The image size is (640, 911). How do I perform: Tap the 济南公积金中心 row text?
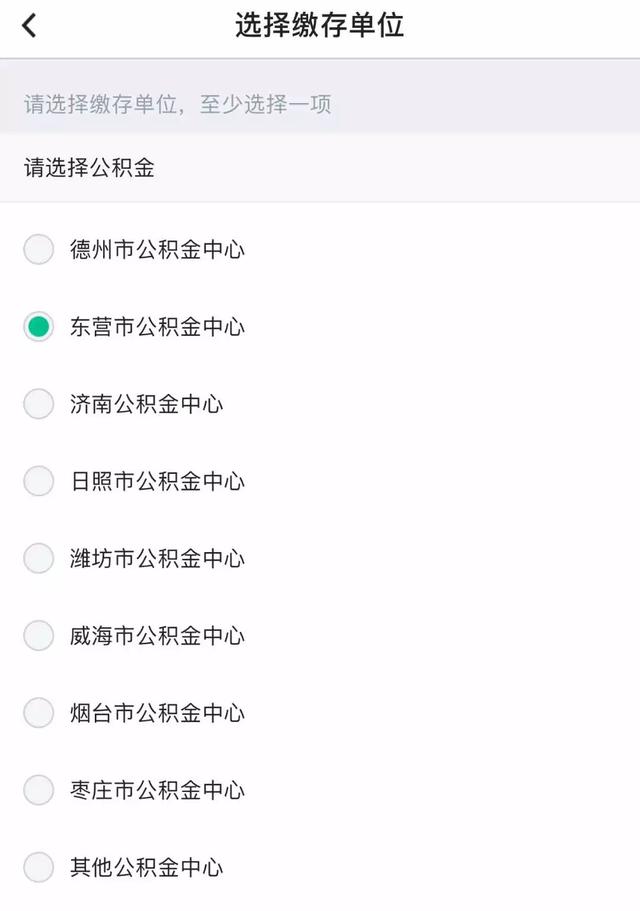pyautogui.click(x=145, y=405)
